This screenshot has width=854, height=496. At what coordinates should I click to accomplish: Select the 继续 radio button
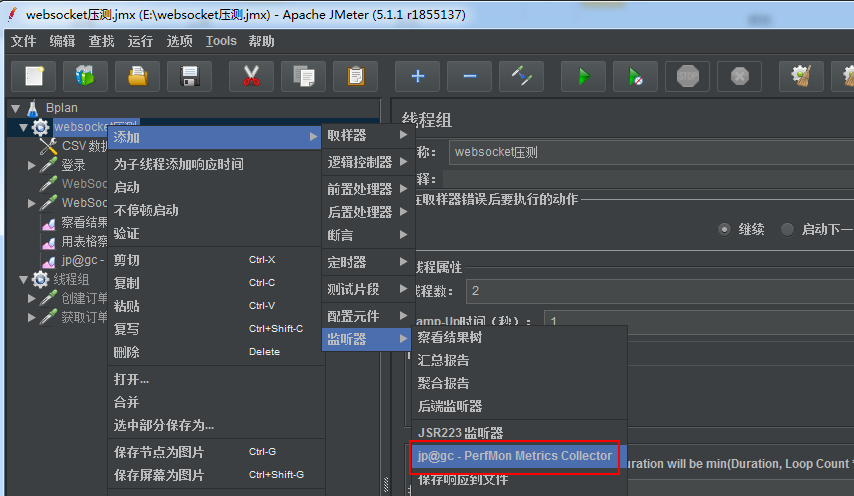724,230
